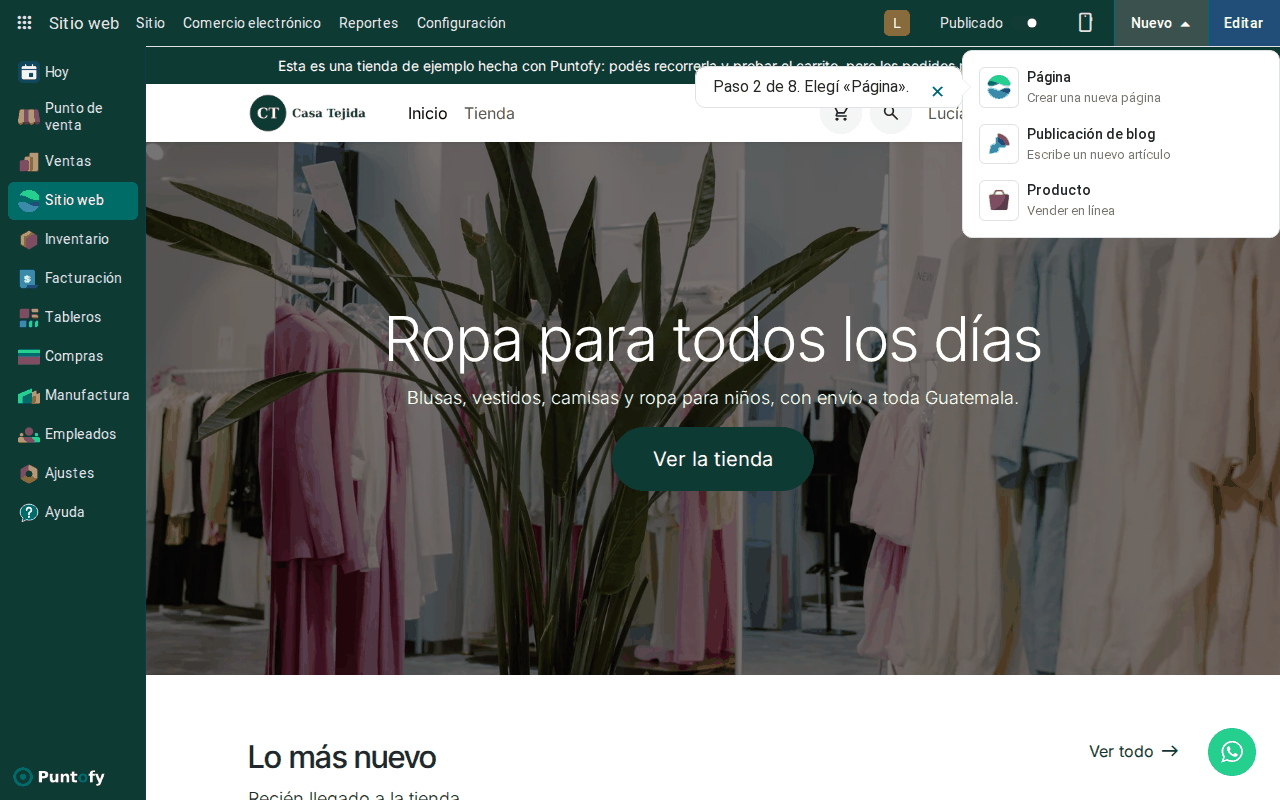This screenshot has height=800, width=1280.
Task: Click the Compras card icon
Action: [29, 356]
